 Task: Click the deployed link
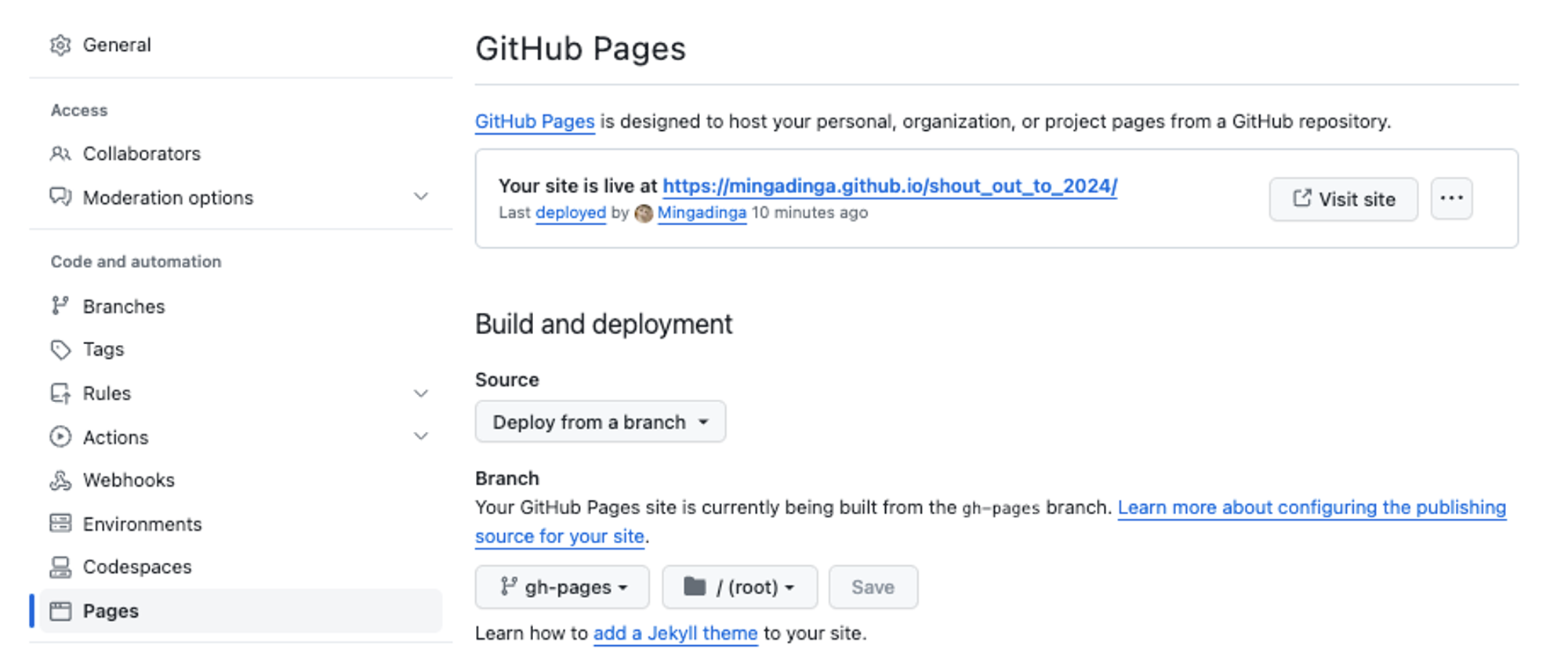[571, 213]
